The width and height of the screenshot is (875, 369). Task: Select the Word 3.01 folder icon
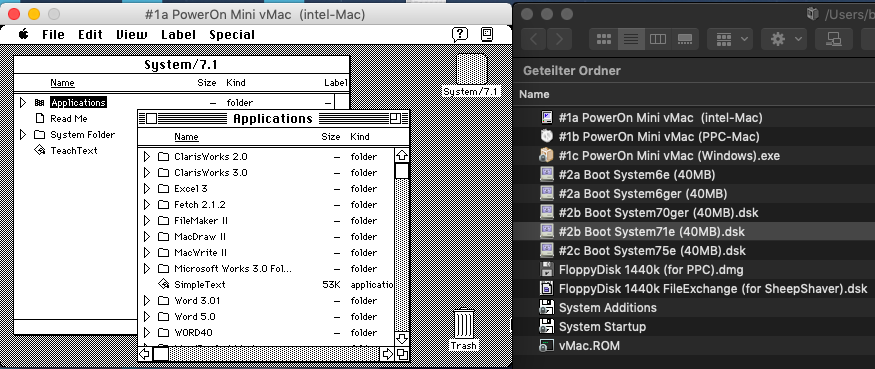coord(163,300)
